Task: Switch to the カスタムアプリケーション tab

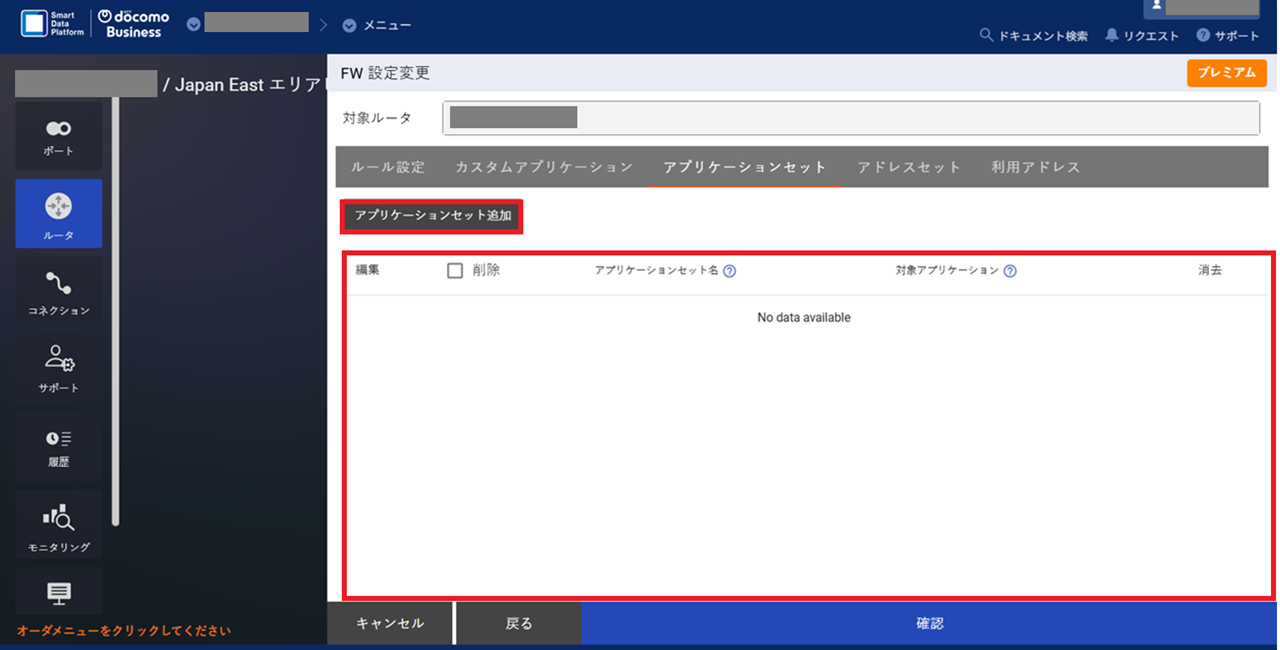Action: click(543, 167)
